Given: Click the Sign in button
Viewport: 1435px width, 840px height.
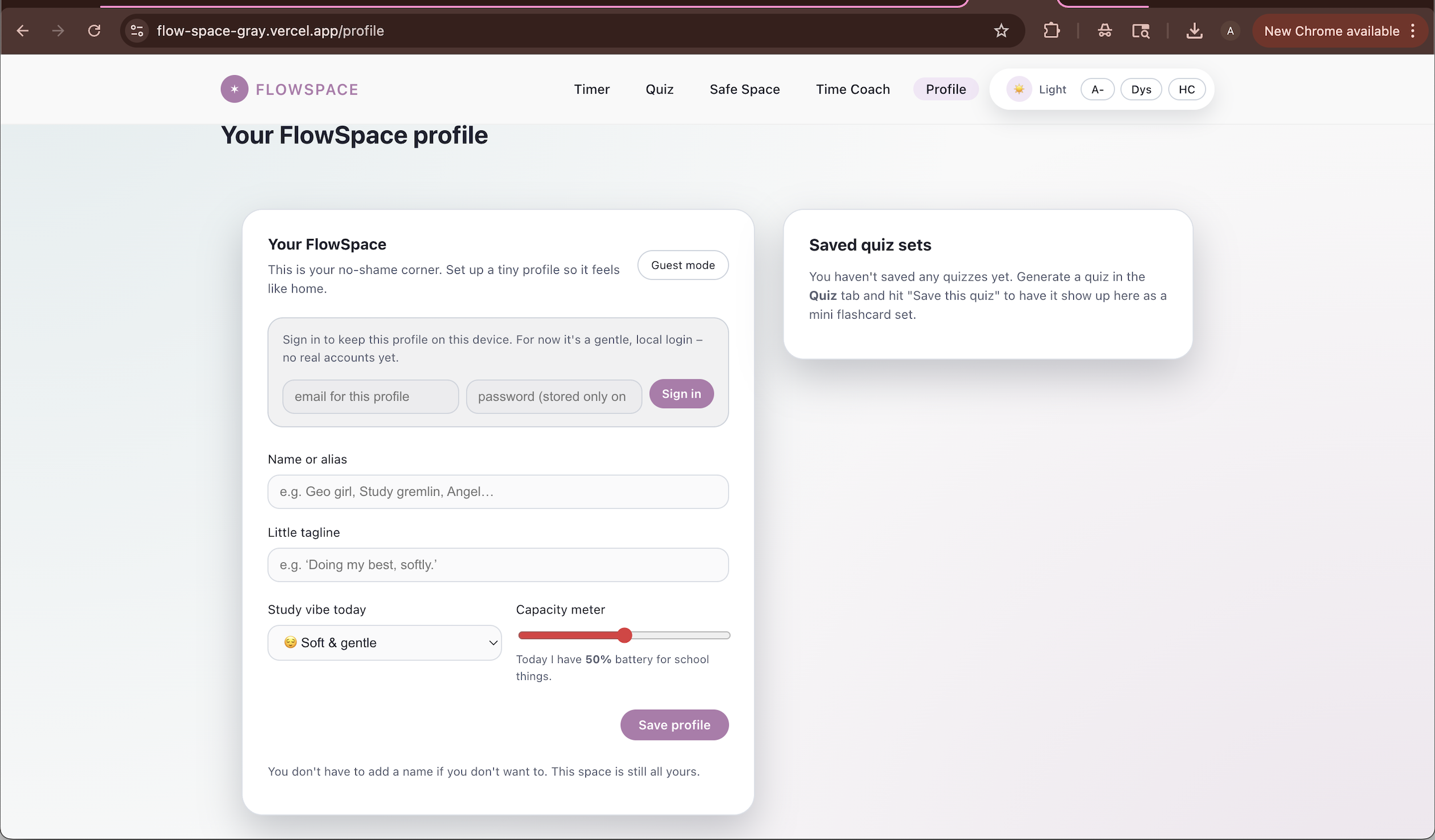Looking at the screenshot, I should 681,394.
